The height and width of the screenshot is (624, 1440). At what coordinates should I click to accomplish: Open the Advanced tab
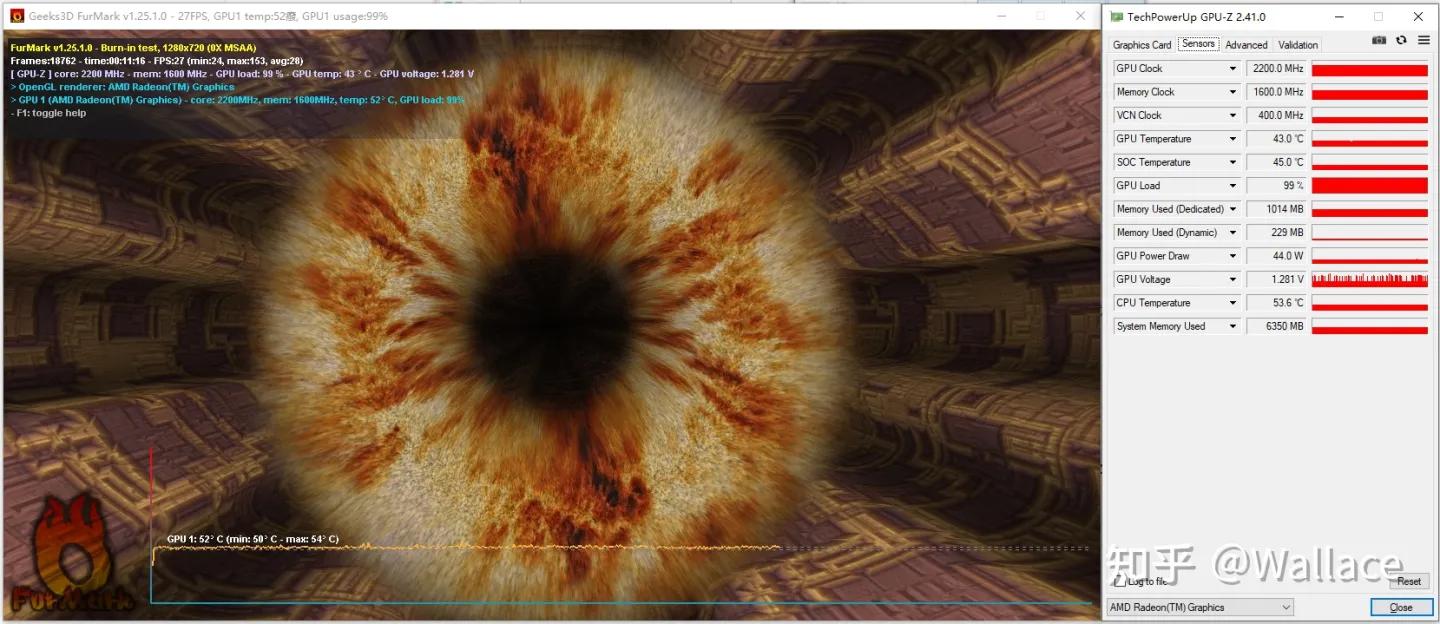coord(1246,45)
